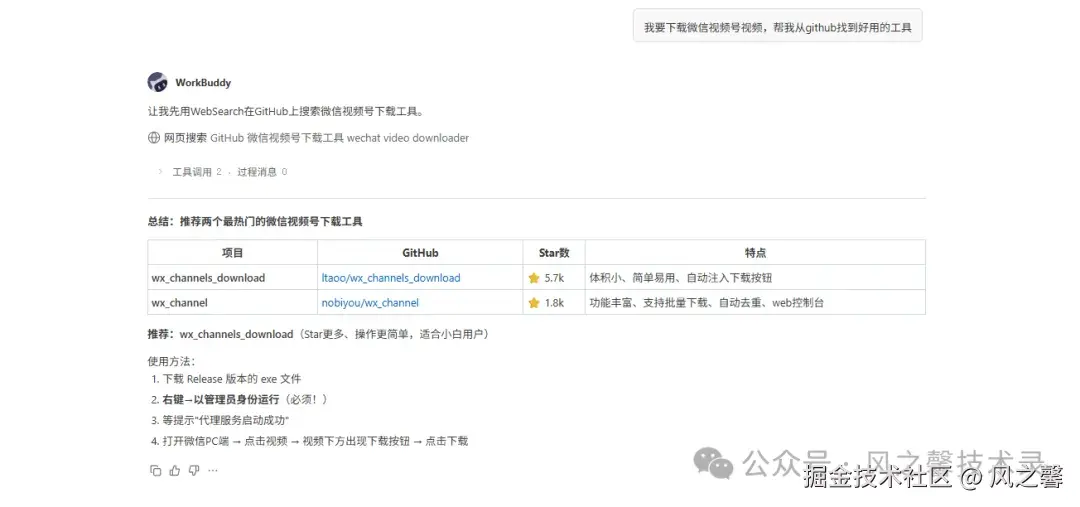Click the GitHub column header
The width and height of the screenshot is (1080, 507).
pyautogui.click(x=420, y=253)
